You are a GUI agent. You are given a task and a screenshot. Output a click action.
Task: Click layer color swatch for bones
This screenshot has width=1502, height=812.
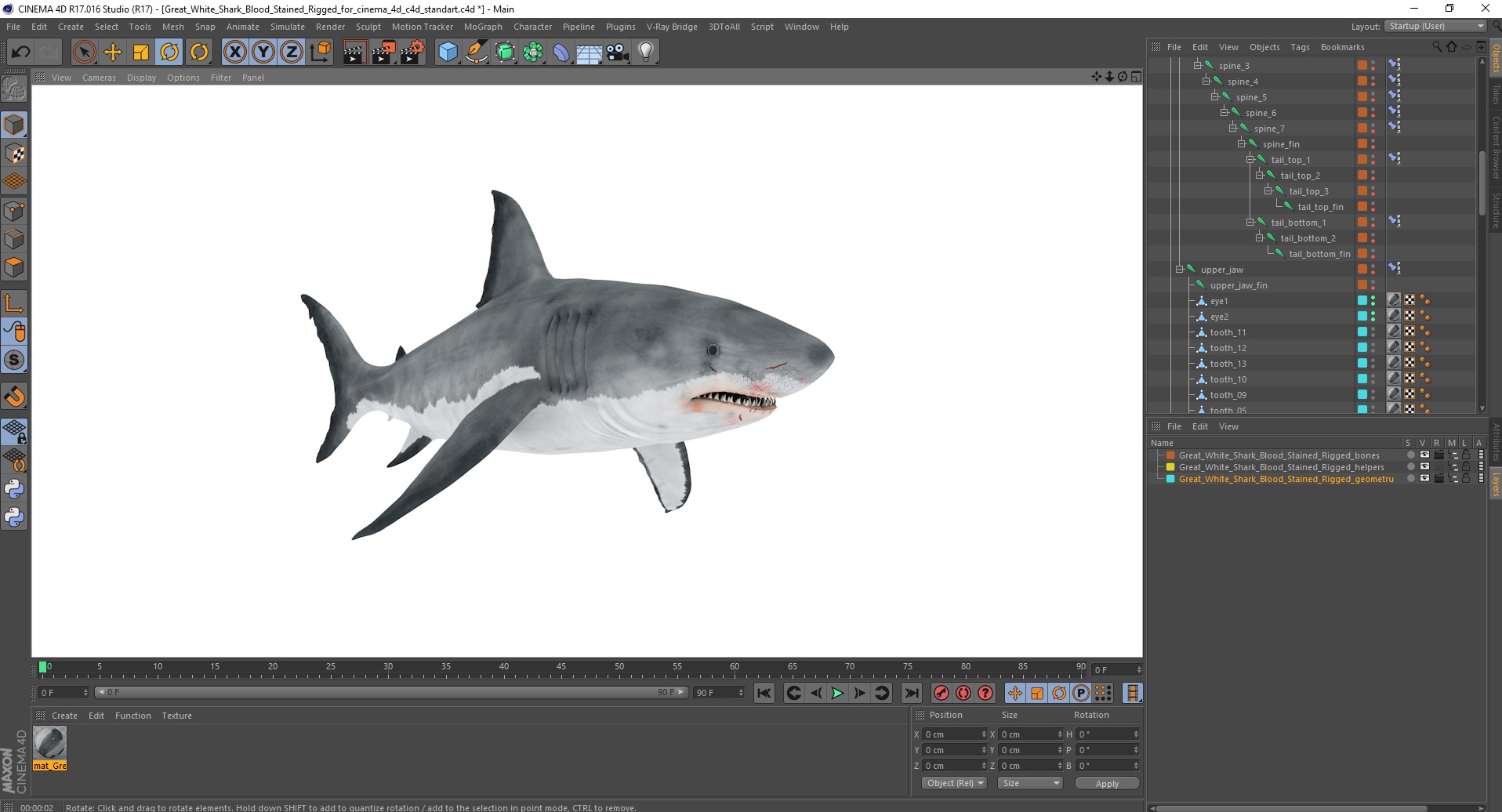[x=1170, y=455]
